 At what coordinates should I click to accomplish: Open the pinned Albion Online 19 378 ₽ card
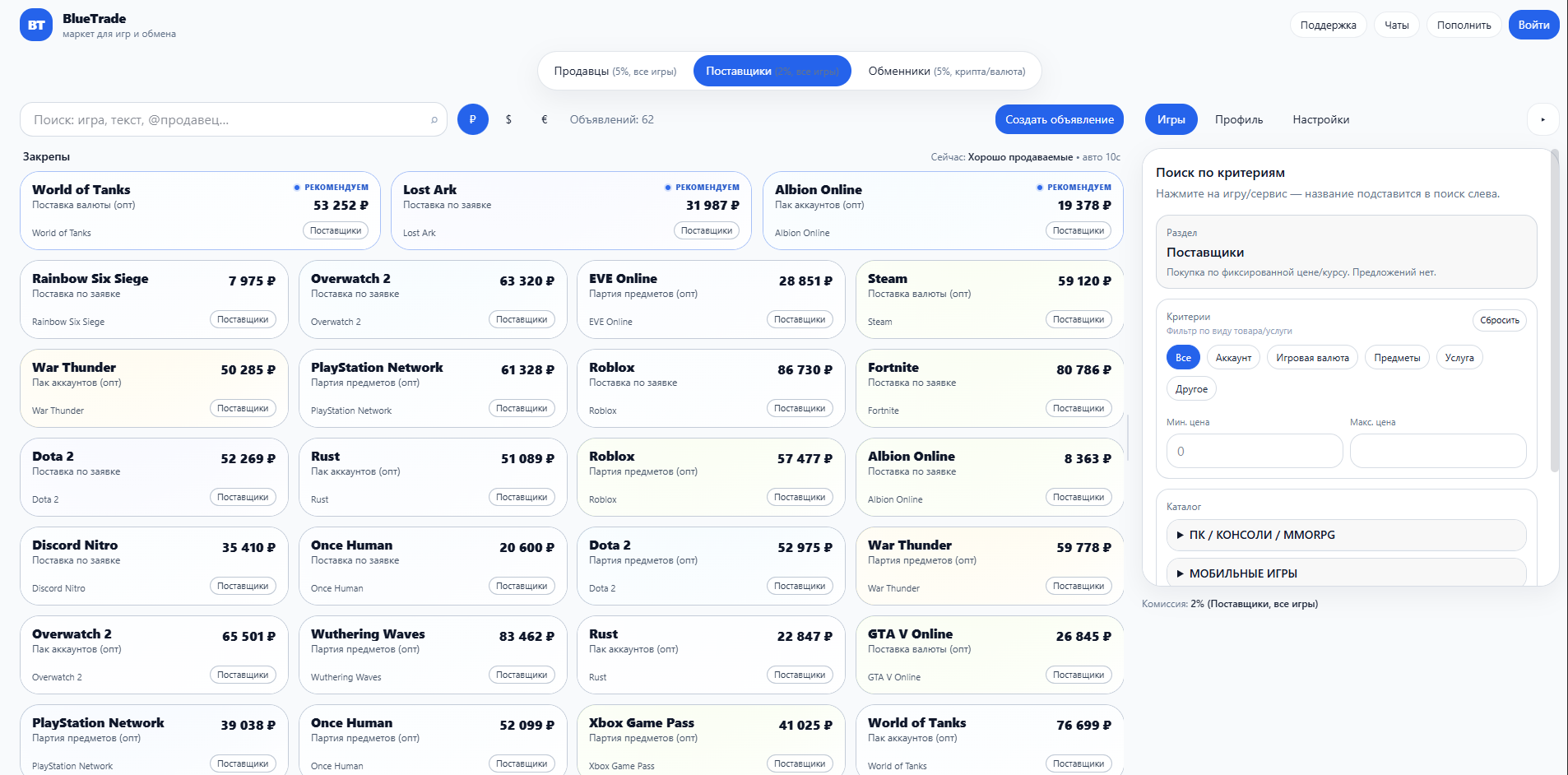[x=943, y=211]
